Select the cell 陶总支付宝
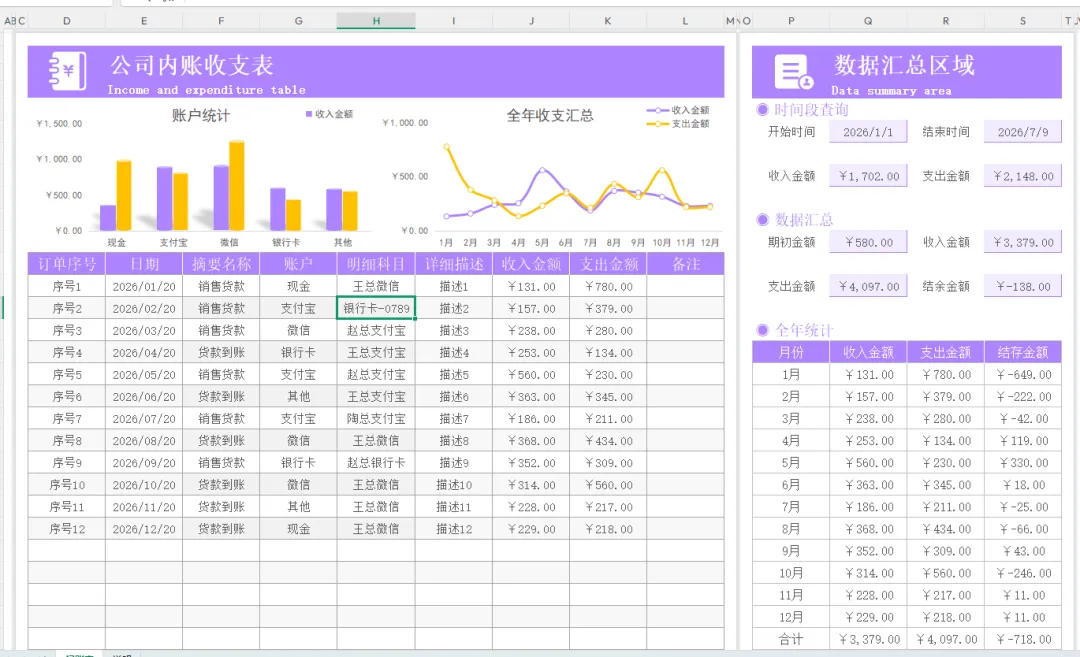Image resolution: width=1080 pixels, height=657 pixels. [376, 419]
